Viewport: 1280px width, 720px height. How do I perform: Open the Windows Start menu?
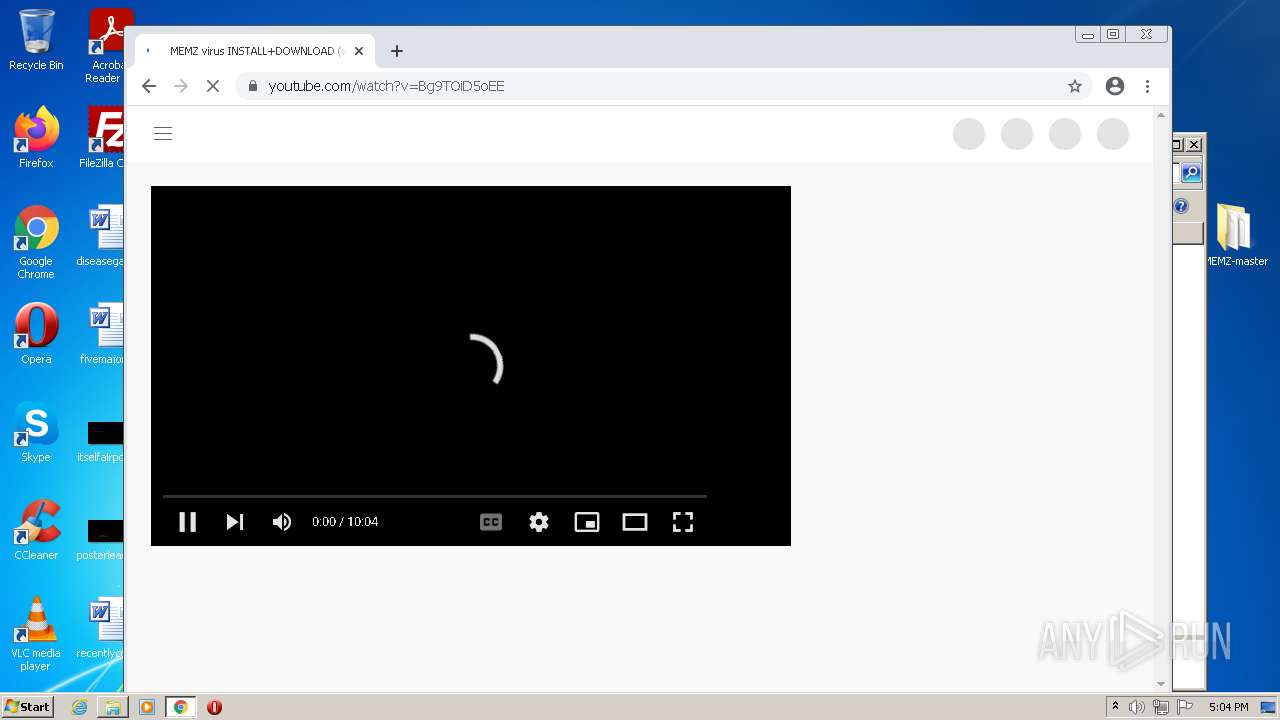27,707
